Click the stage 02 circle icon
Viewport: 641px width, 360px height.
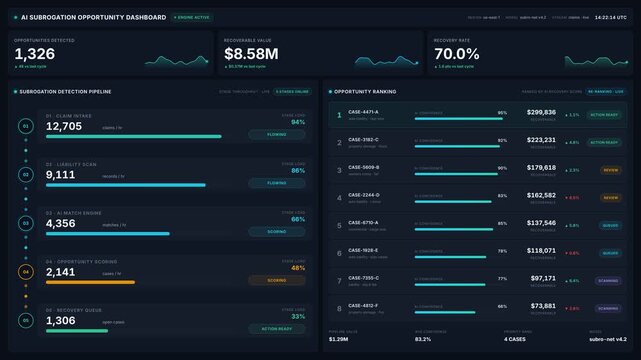(x=26, y=175)
